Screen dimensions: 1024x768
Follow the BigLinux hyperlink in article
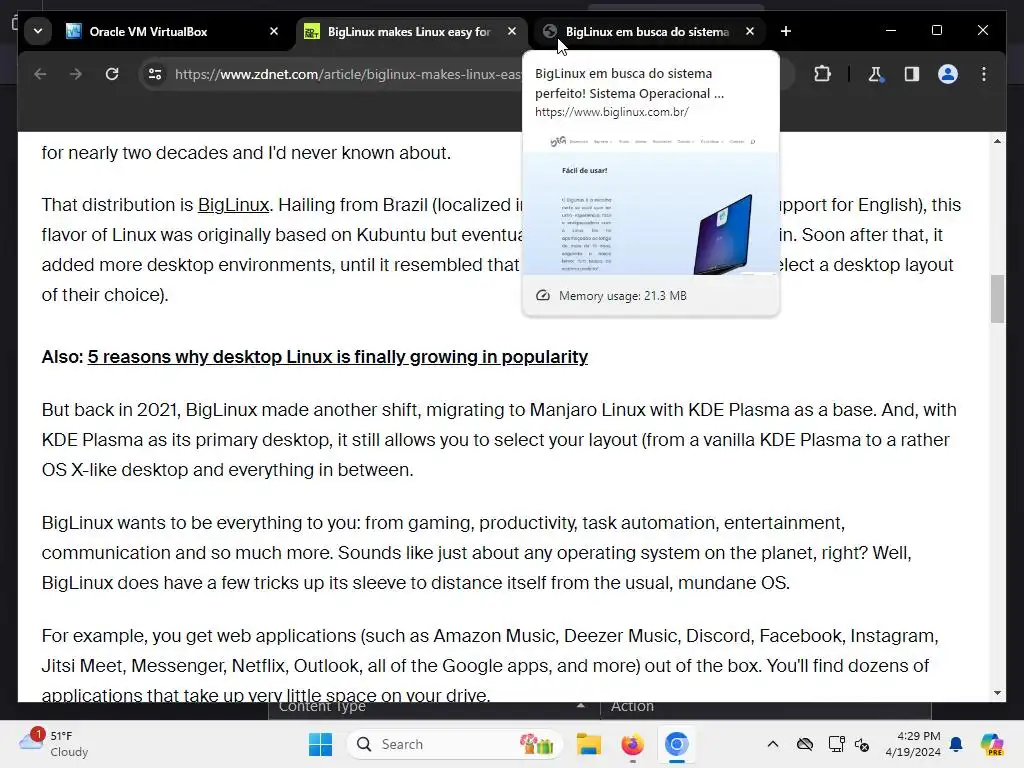pyautogui.click(x=233, y=205)
